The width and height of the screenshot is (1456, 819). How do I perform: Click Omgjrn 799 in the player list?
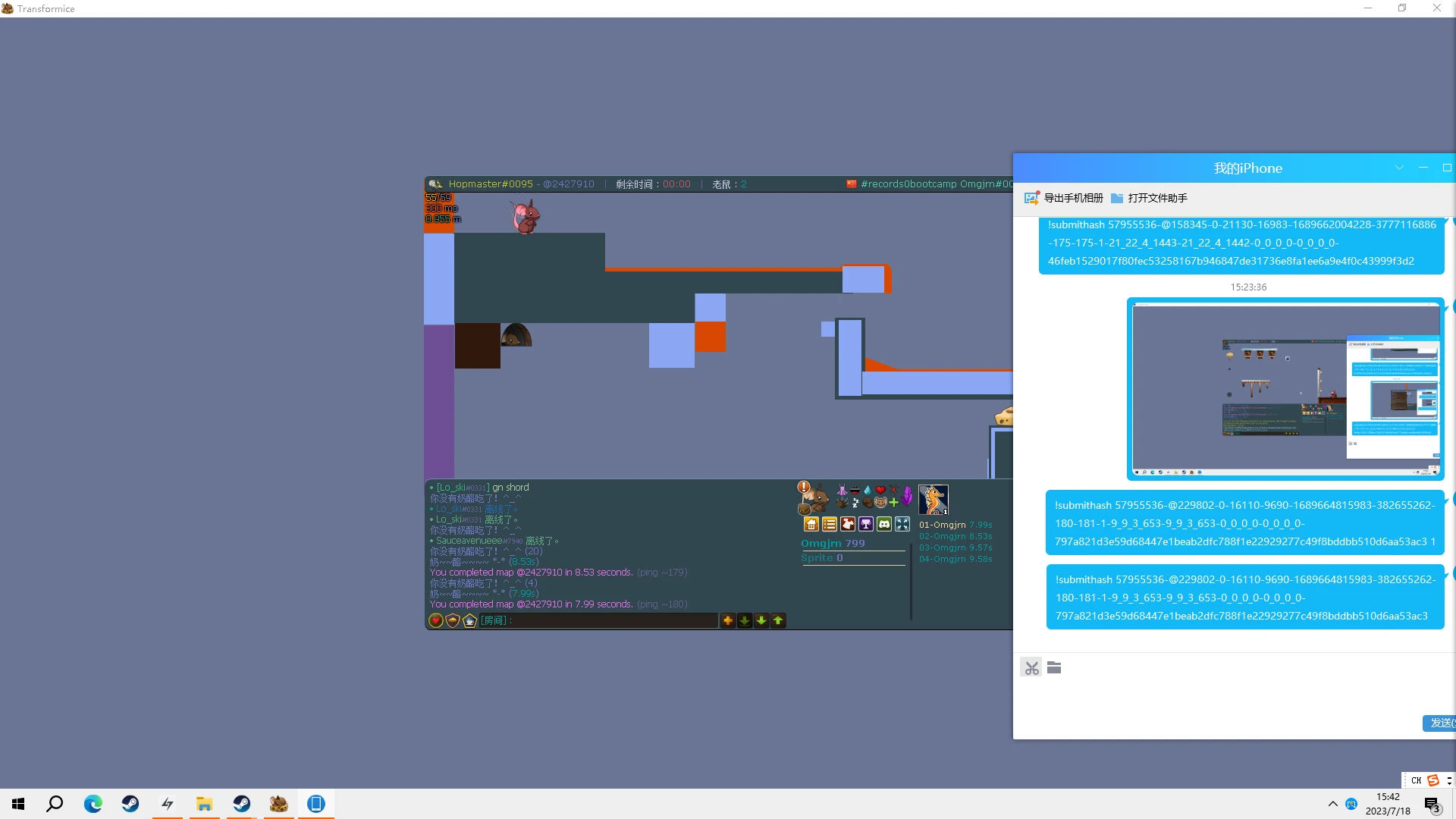click(x=833, y=544)
